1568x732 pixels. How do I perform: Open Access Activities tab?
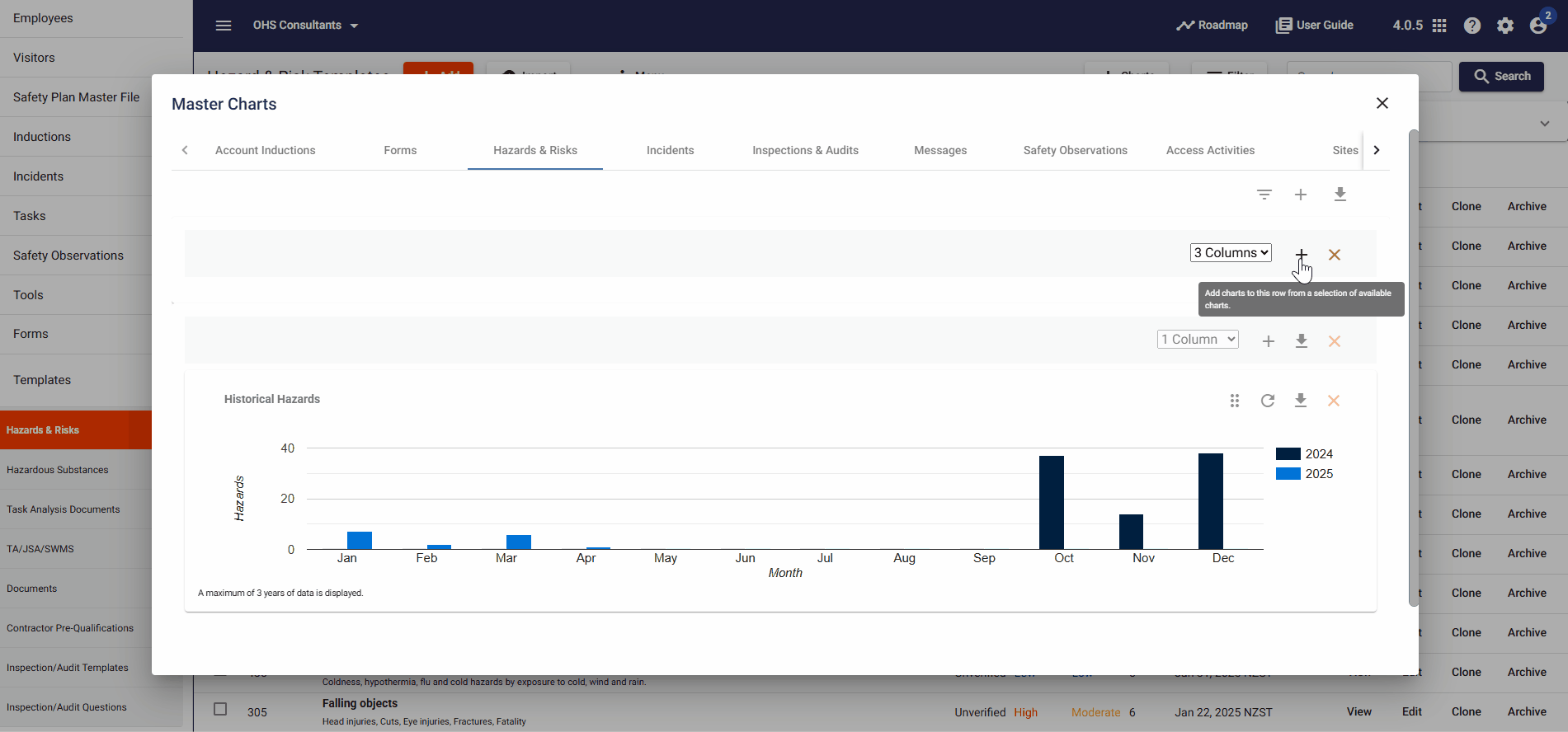1210,150
